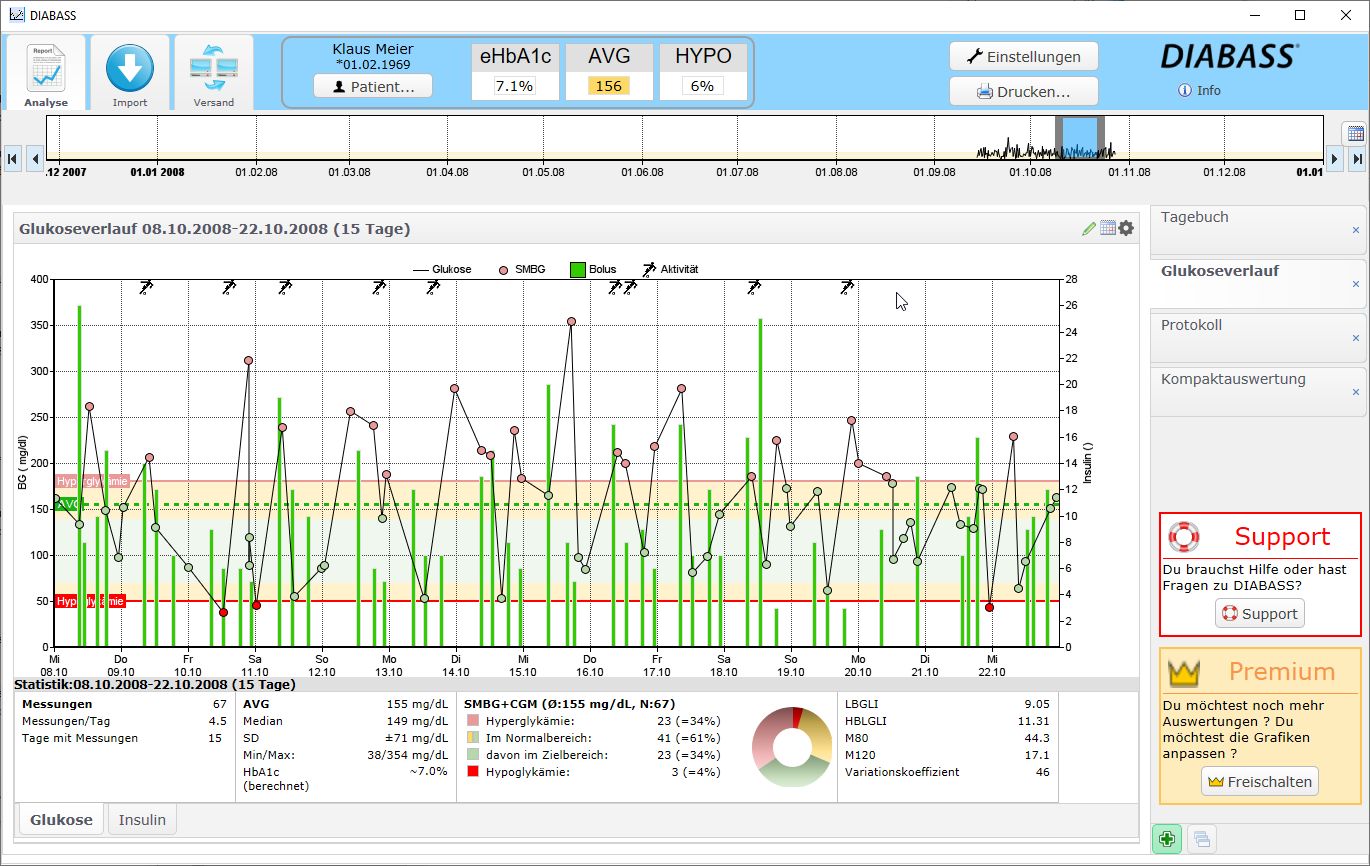
Task: Click the green pencil edit icon
Action: pos(1089,229)
